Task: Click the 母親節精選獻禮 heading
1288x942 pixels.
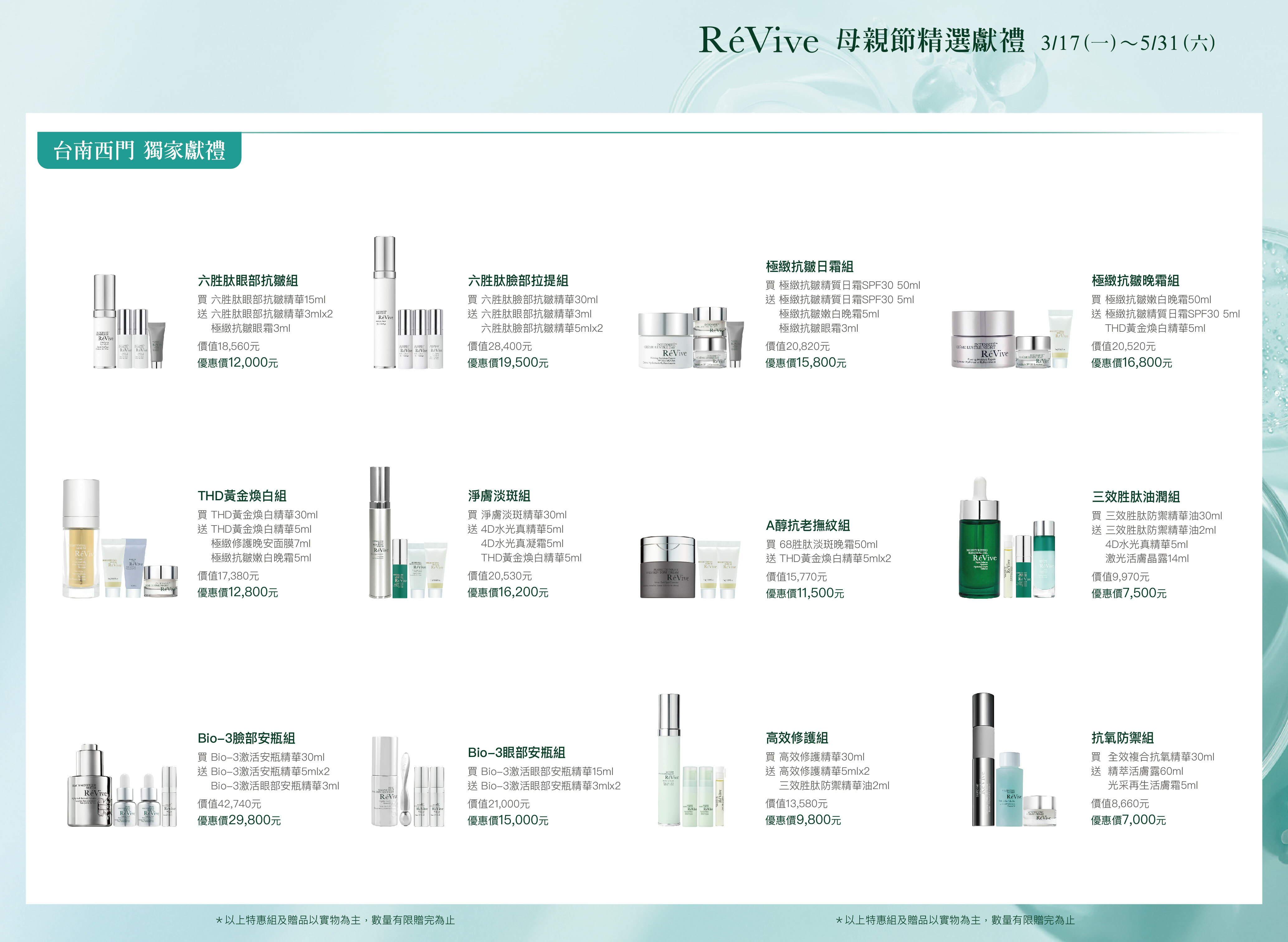Action: click(930, 41)
